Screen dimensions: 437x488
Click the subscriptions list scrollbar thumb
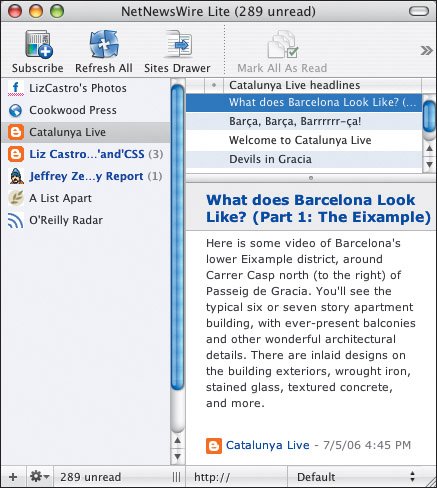[178, 237]
